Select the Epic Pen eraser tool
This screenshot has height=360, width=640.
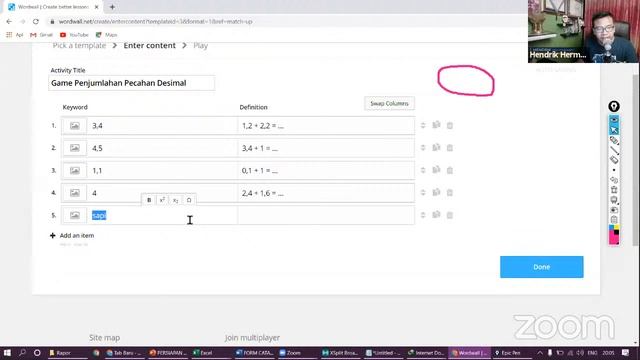[x=614, y=160]
